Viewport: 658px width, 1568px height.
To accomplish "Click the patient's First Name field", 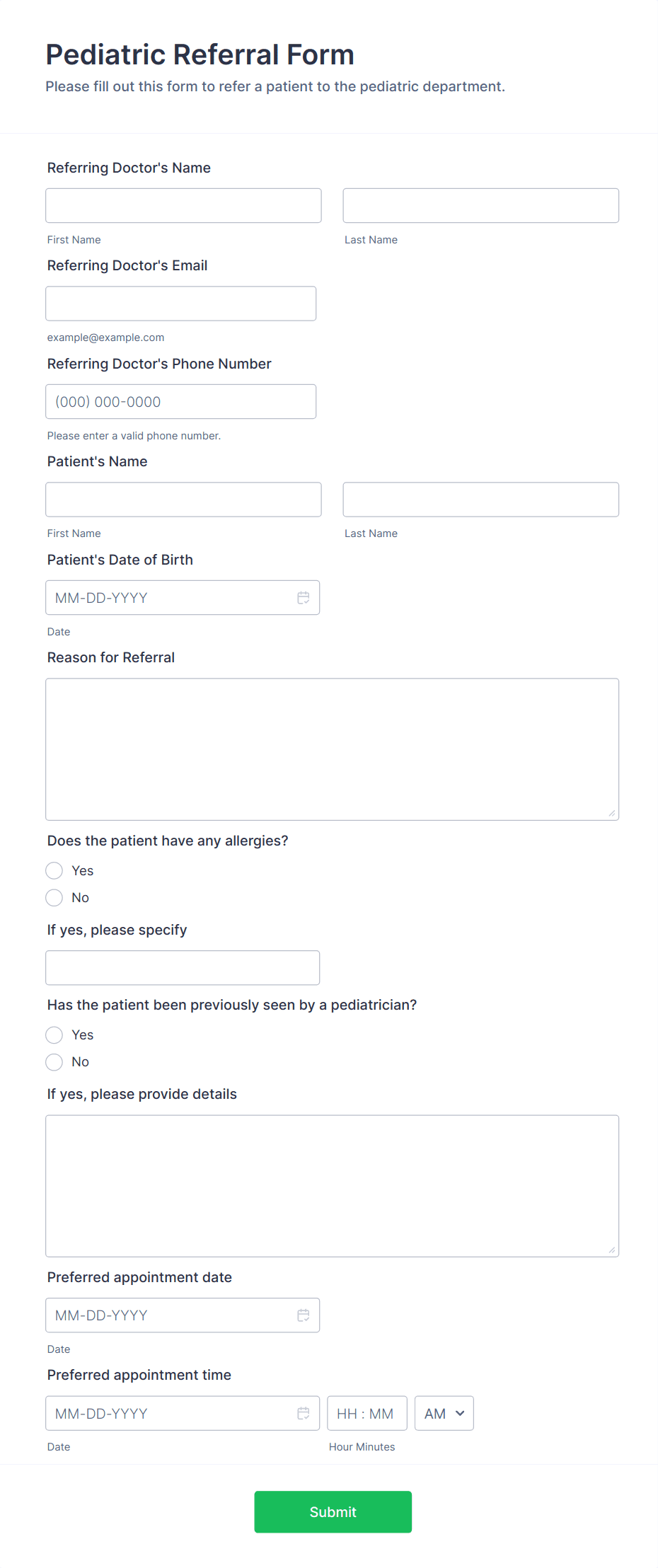I will (183, 499).
